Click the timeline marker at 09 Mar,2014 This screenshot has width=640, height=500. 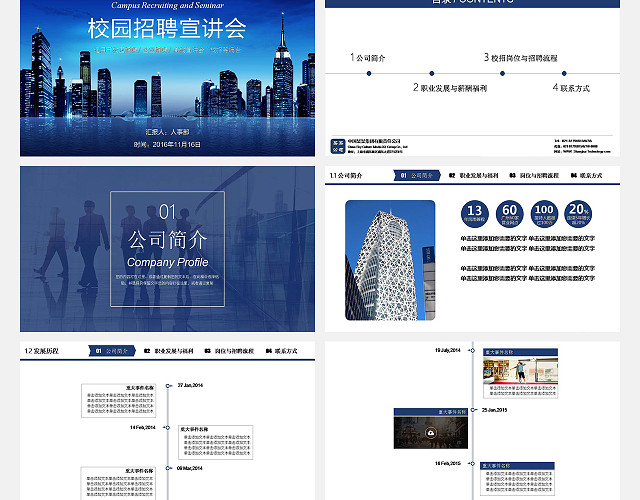click(x=168, y=468)
